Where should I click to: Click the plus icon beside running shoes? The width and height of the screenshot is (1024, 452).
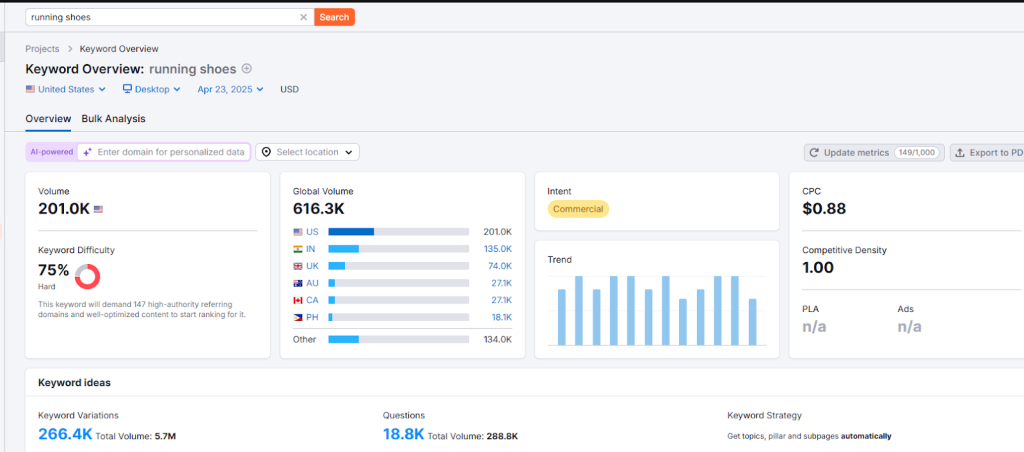tap(247, 69)
